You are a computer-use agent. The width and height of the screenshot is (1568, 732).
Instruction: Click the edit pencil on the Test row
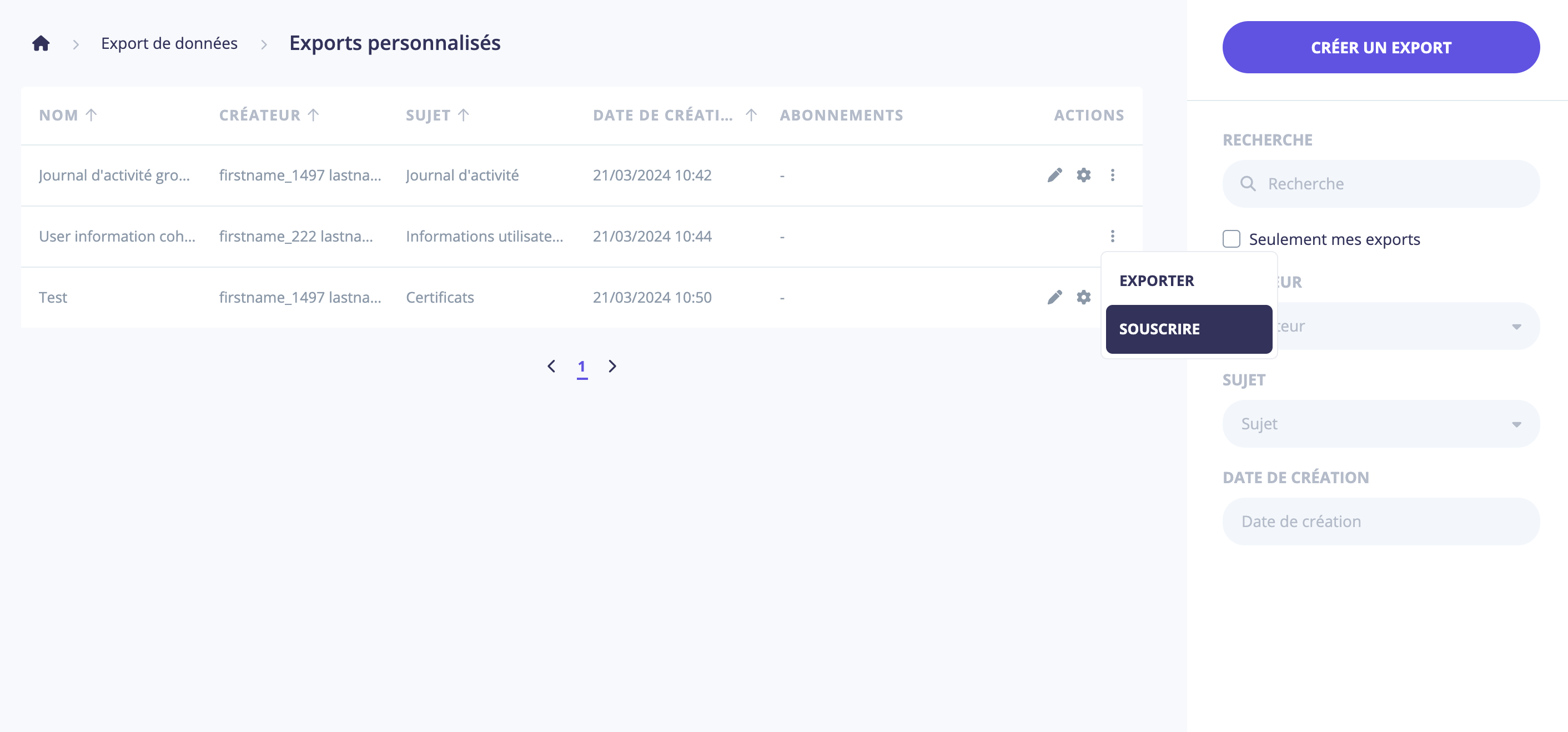(1054, 298)
